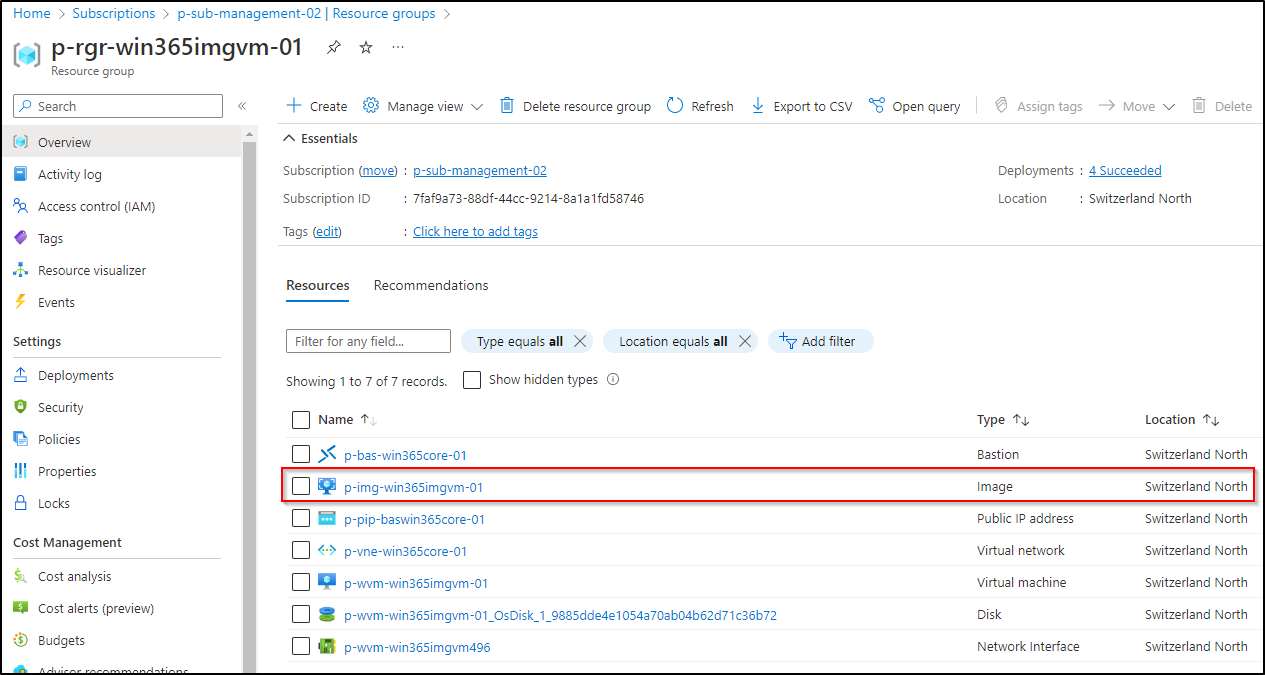Screen dimensions: 1265x675
Task: Check the p-pip-baswin365core-01 row checkbox
Action: (x=301, y=519)
